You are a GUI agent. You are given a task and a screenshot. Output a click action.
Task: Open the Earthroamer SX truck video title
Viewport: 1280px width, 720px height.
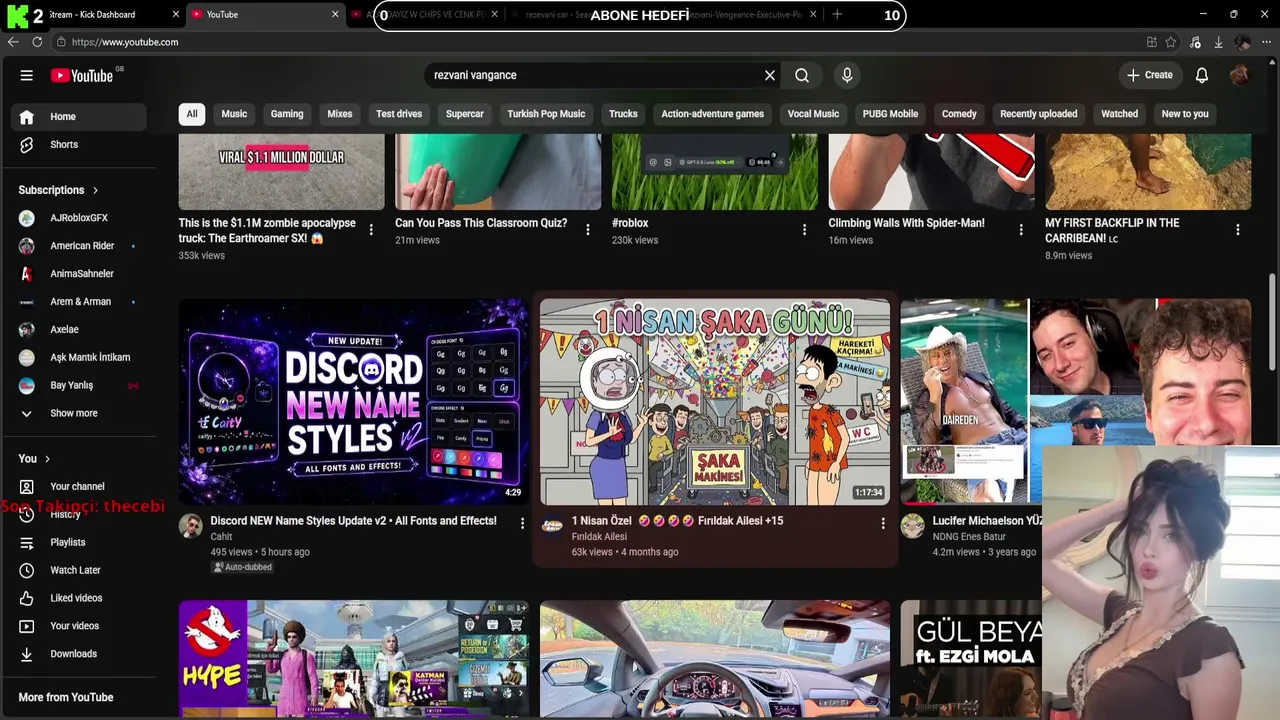click(267, 231)
